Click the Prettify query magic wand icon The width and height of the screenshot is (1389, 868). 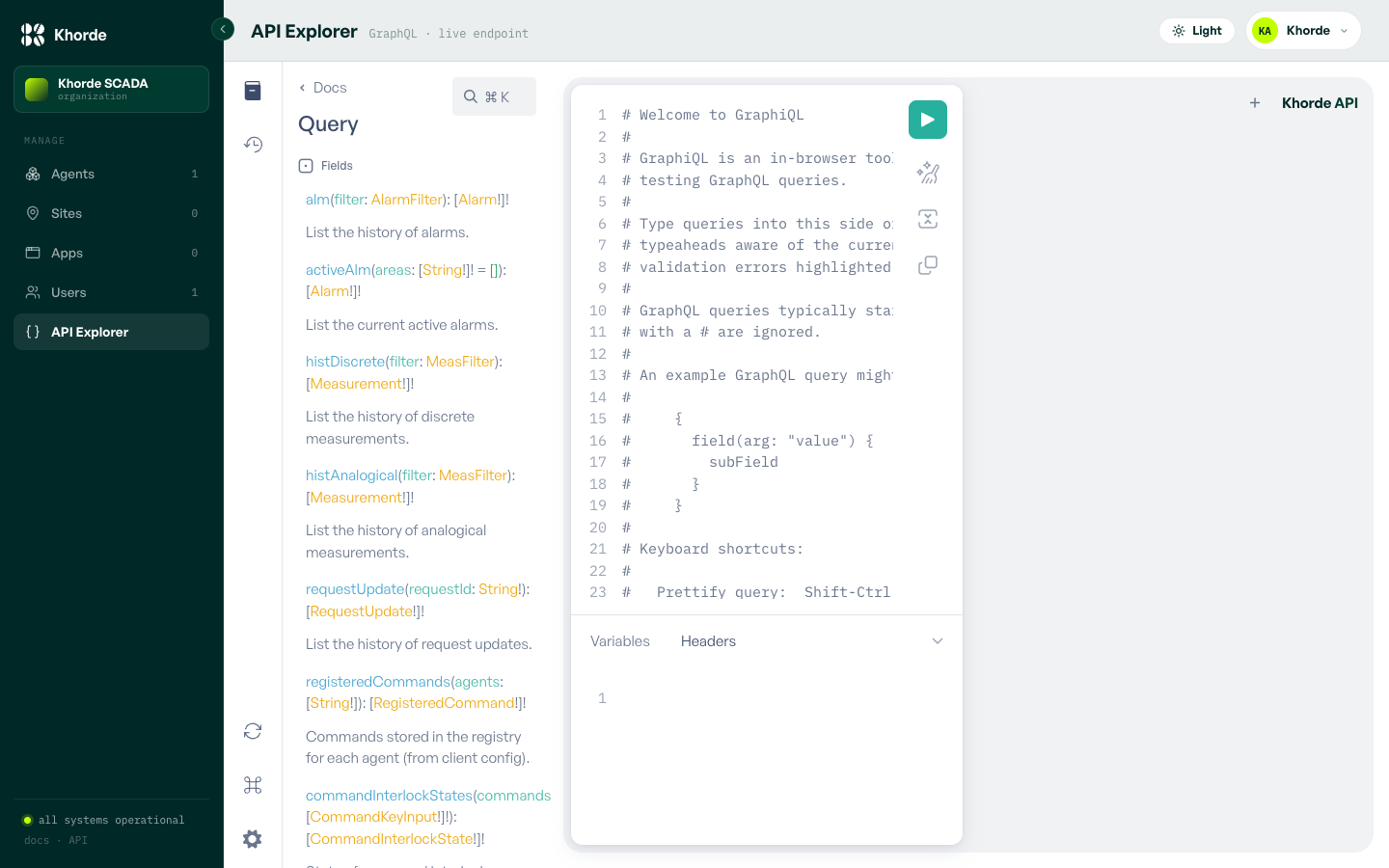[928, 173]
